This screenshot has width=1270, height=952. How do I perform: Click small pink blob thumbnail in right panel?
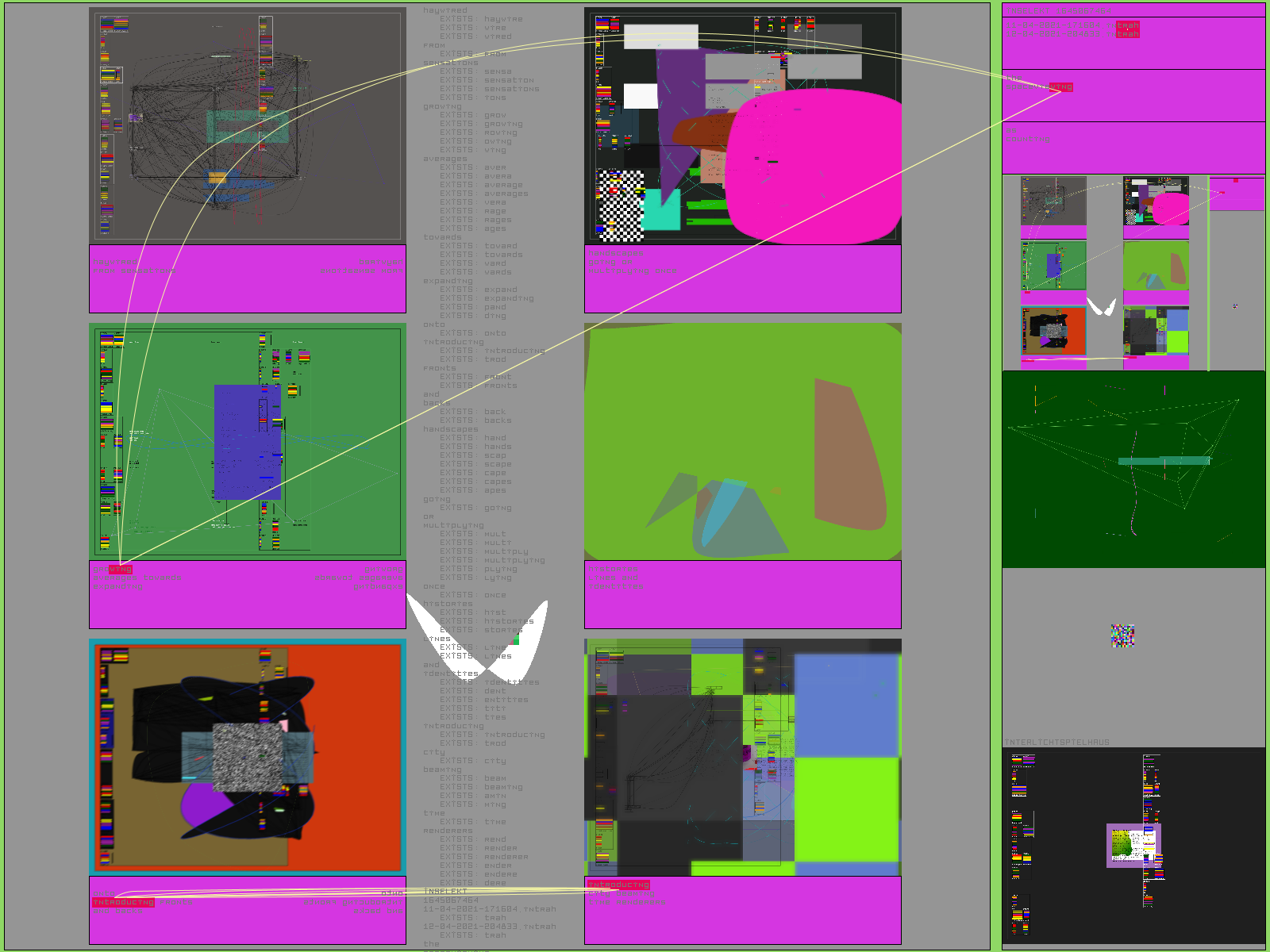[x=1156, y=202]
